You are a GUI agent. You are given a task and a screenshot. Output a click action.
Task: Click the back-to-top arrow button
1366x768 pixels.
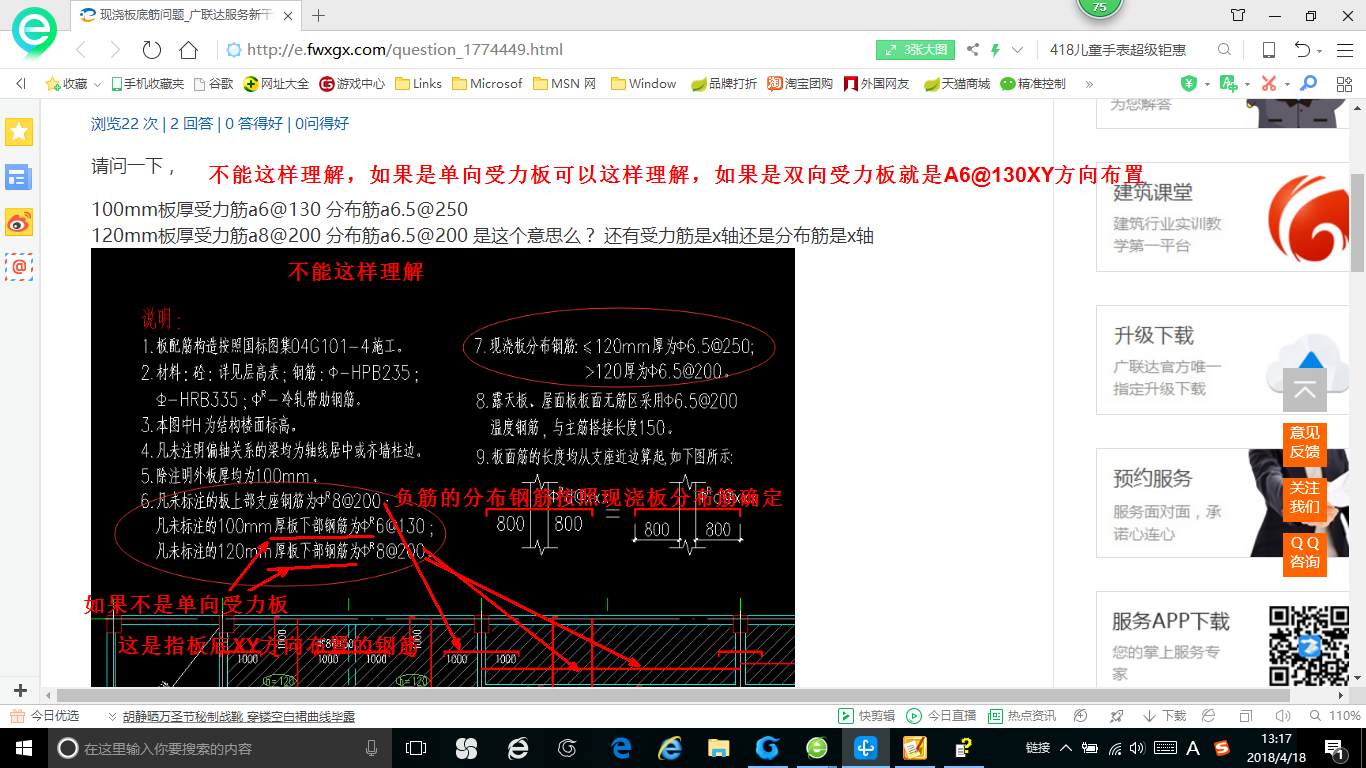[1304, 390]
